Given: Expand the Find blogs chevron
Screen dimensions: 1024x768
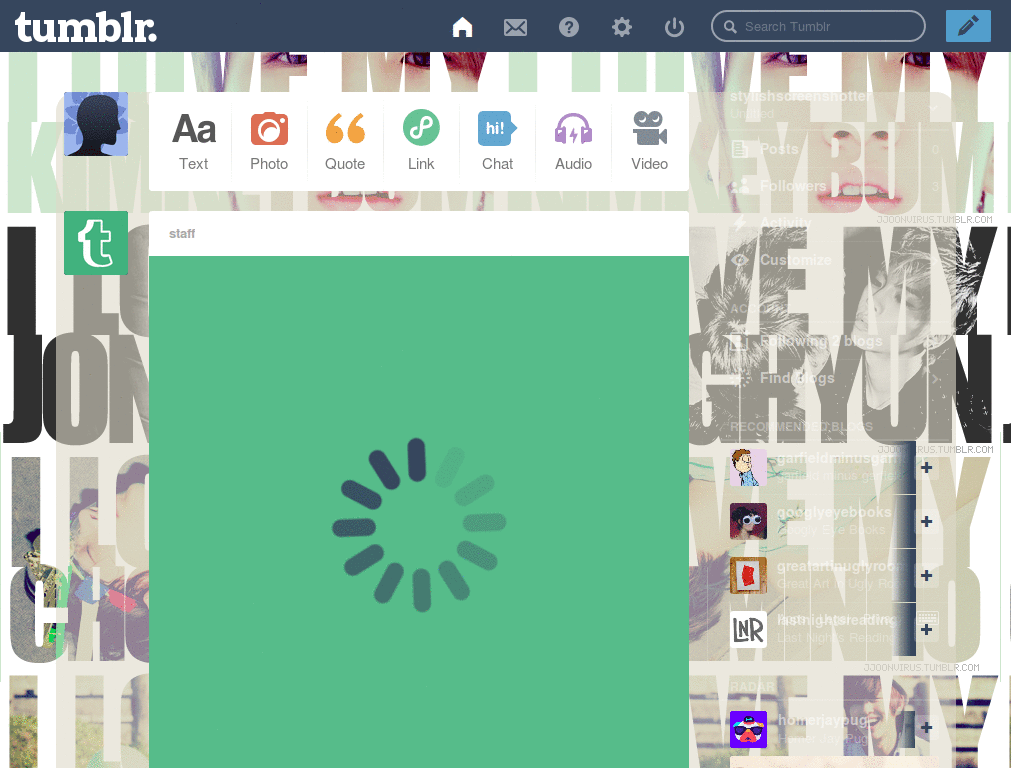Looking at the screenshot, I should pos(936,379).
